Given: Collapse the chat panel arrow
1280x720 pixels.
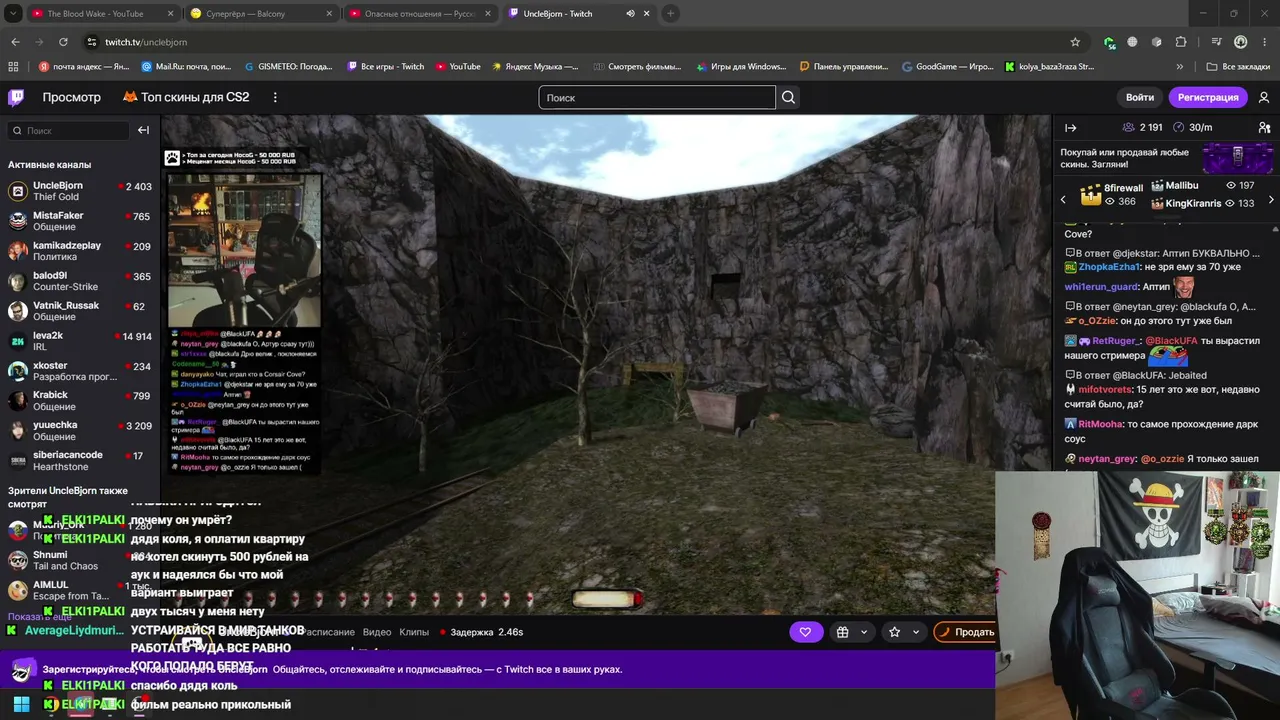Looking at the screenshot, I should [x=1070, y=127].
